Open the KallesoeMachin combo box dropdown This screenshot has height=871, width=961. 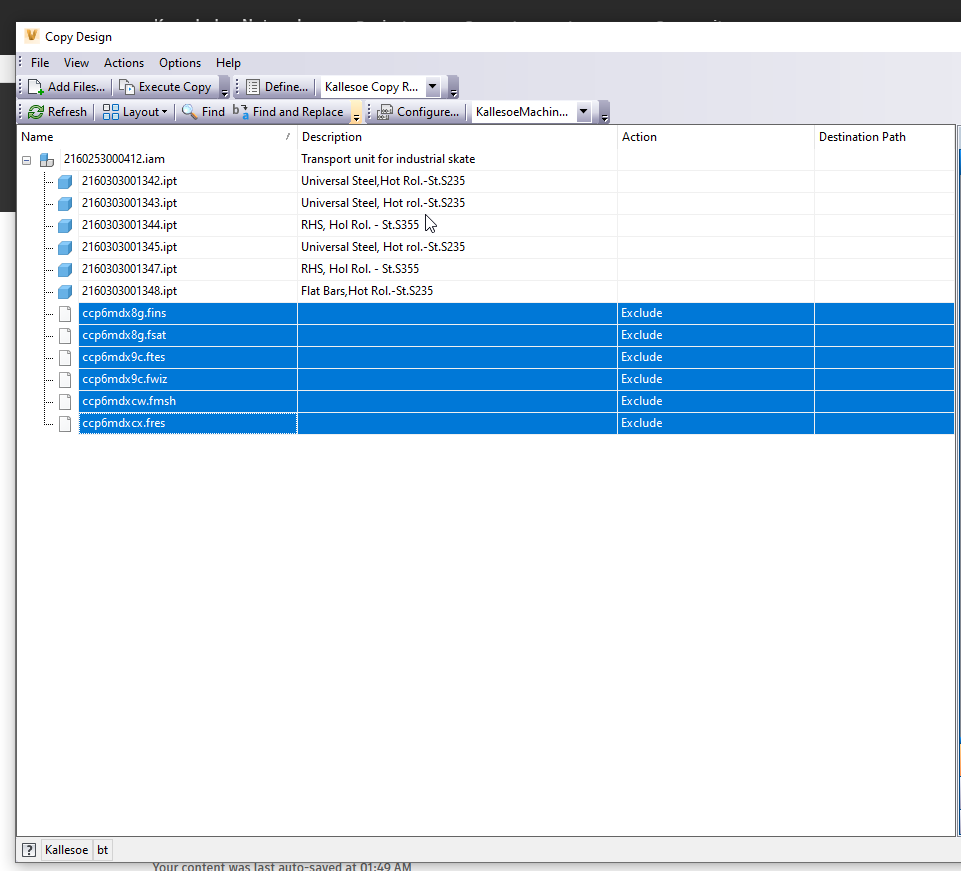point(584,111)
